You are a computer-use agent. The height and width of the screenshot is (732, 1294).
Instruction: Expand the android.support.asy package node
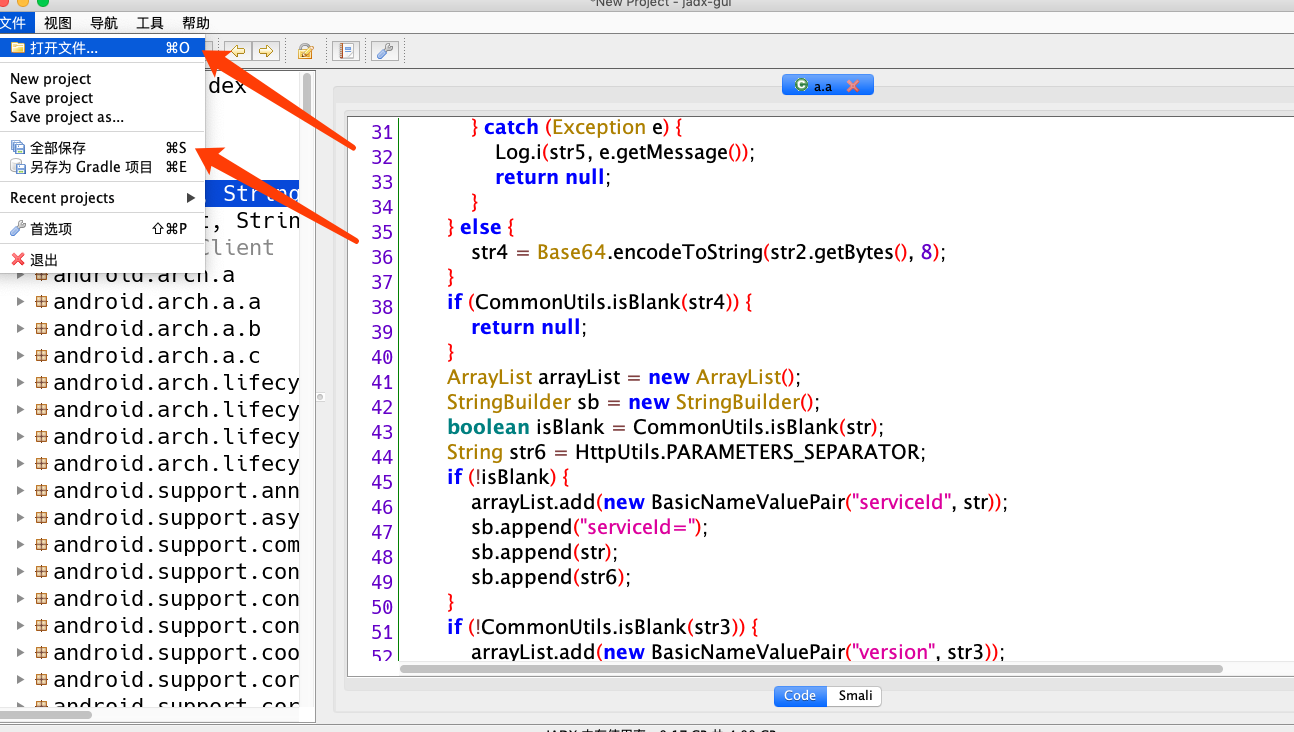(20, 517)
